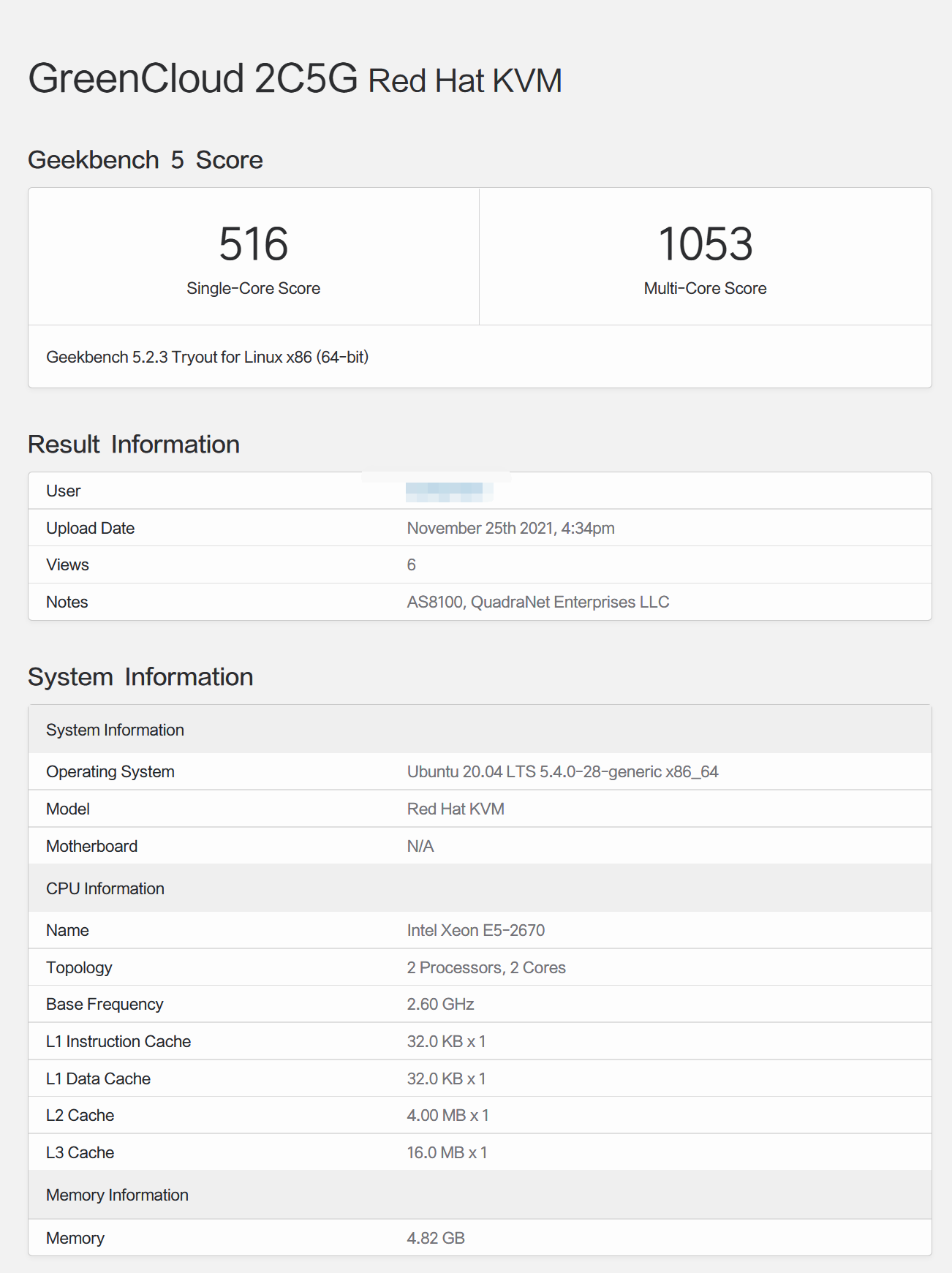The height and width of the screenshot is (1273, 952).
Task: Click the 'L2 Cache' label
Action: coord(80,1116)
